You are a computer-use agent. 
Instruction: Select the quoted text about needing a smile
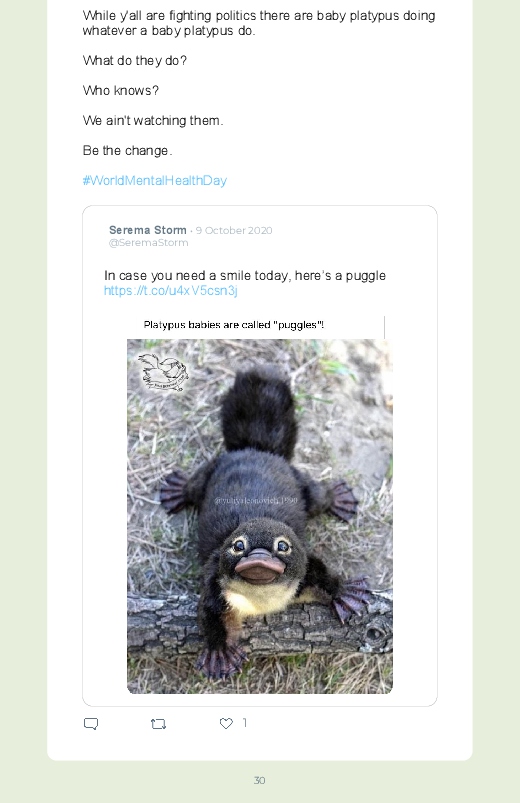(x=245, y=276)
